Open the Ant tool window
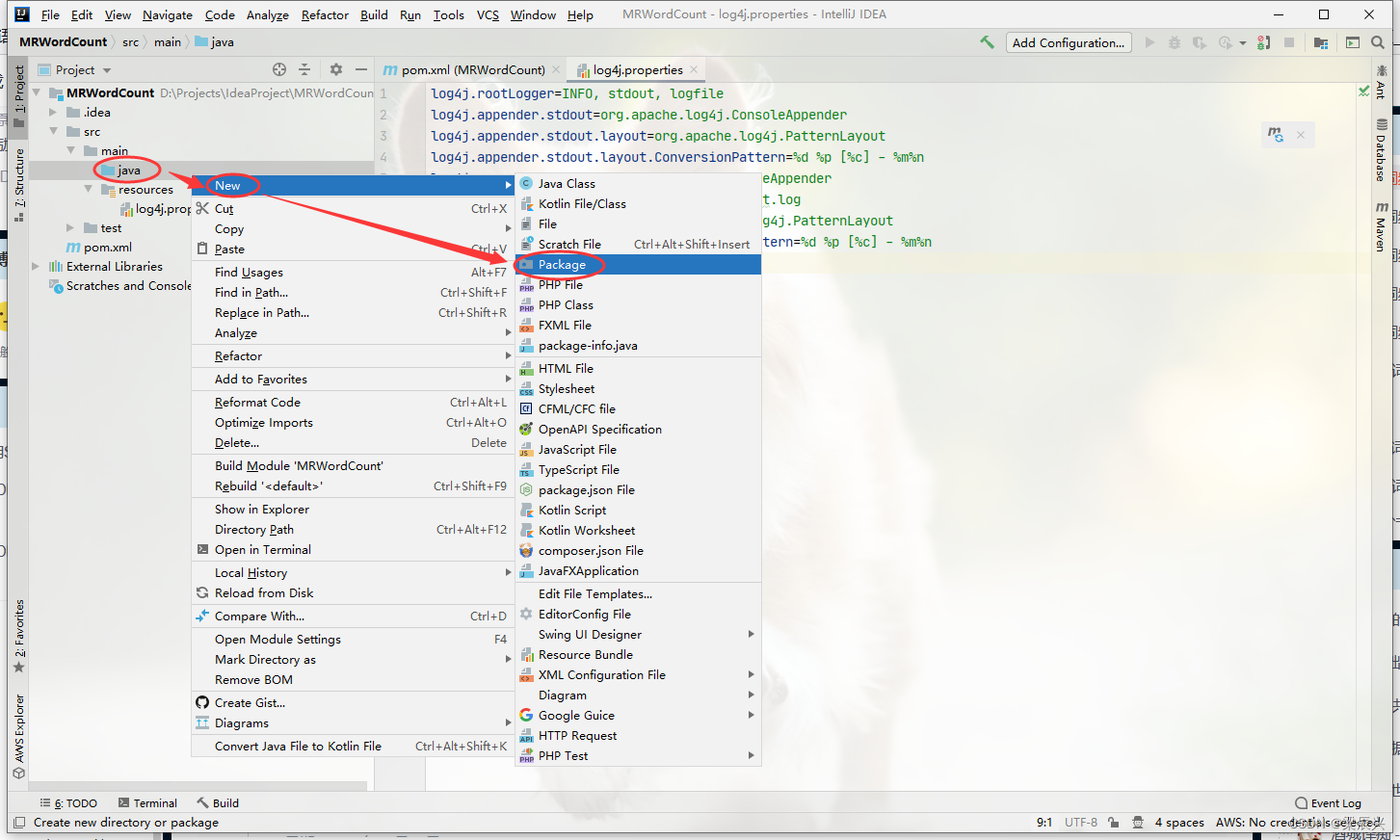 coord(1381,81)
